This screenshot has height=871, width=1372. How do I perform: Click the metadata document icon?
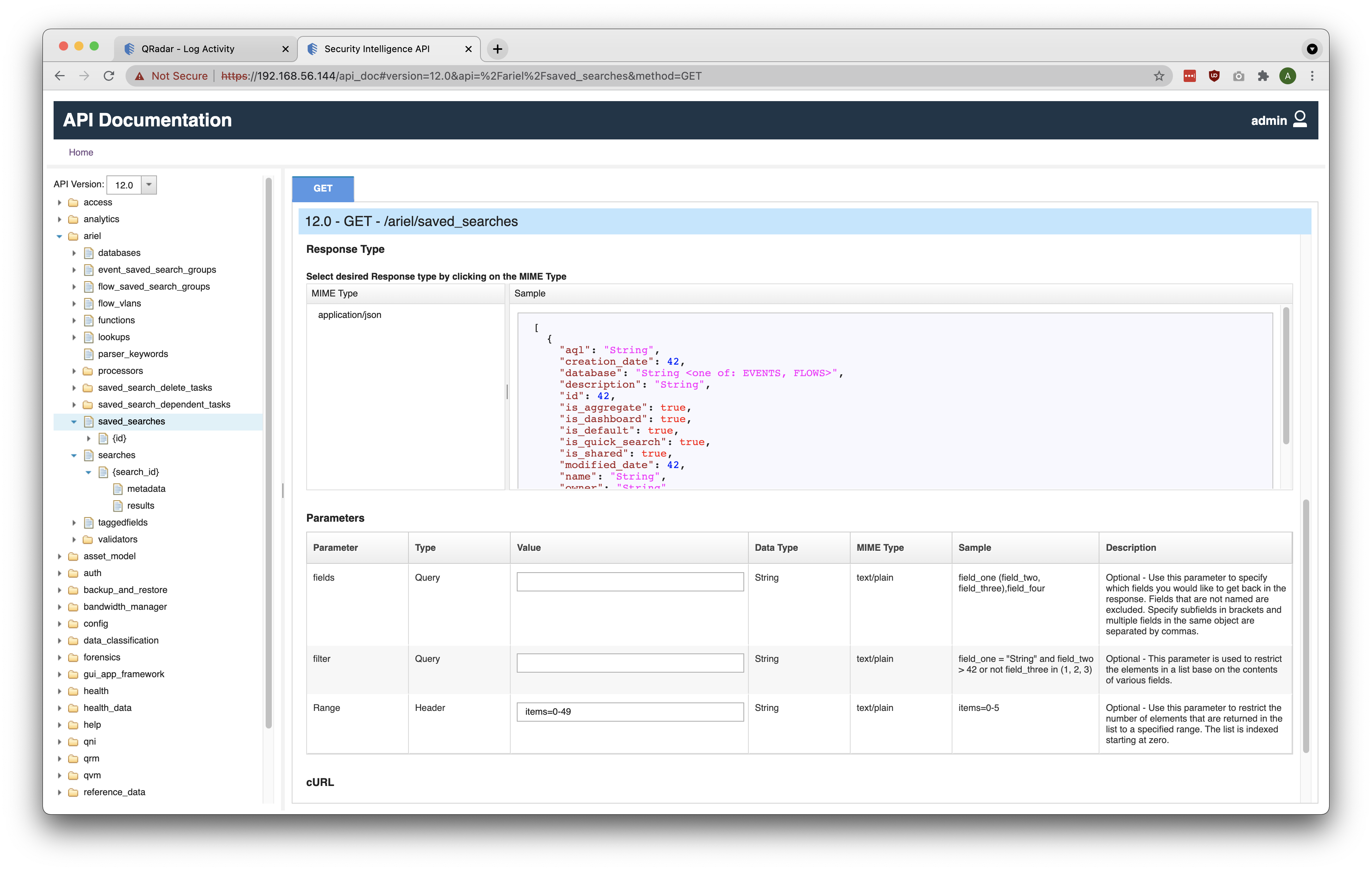click(118, 488)
